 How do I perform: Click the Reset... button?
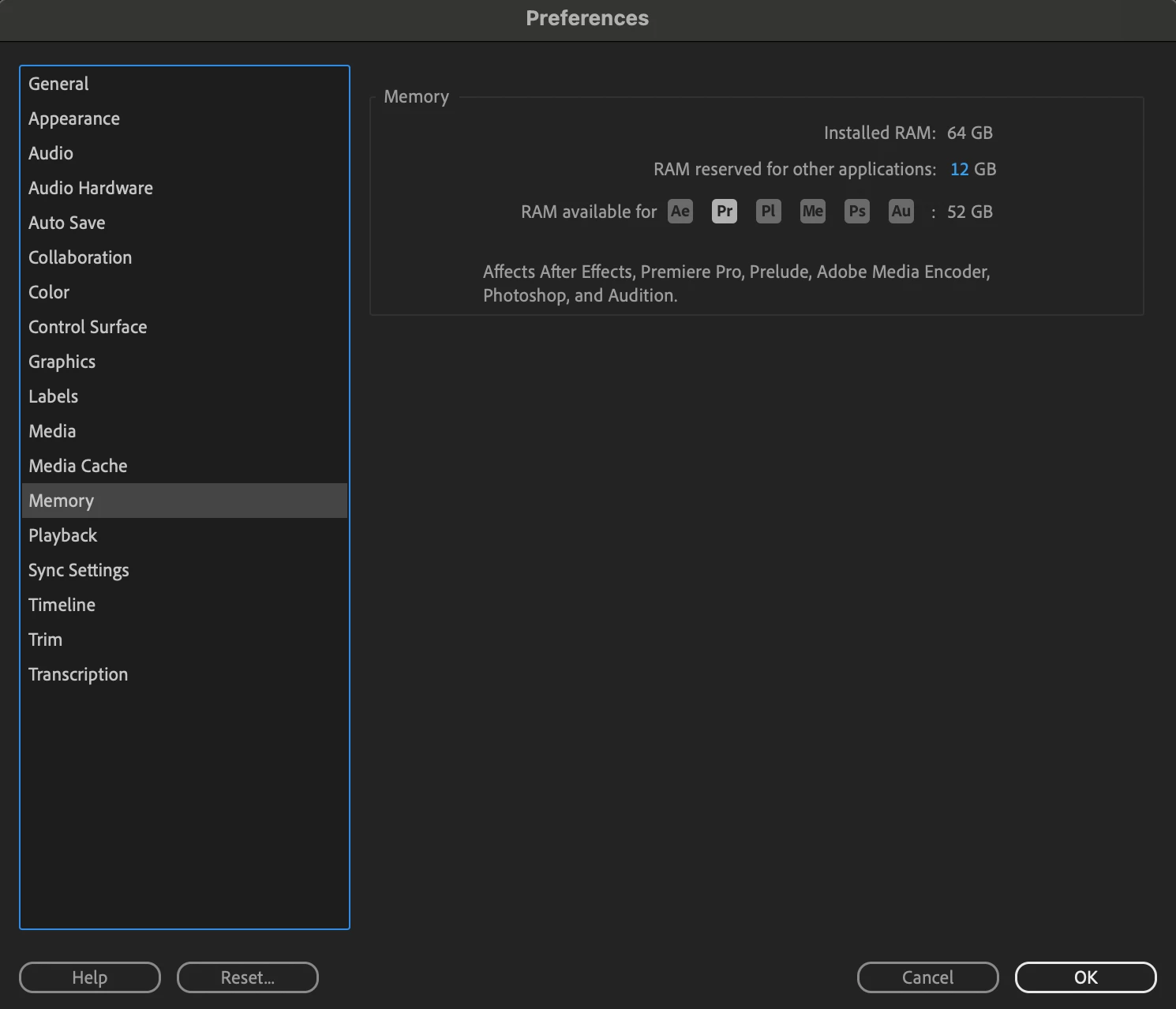248,977
